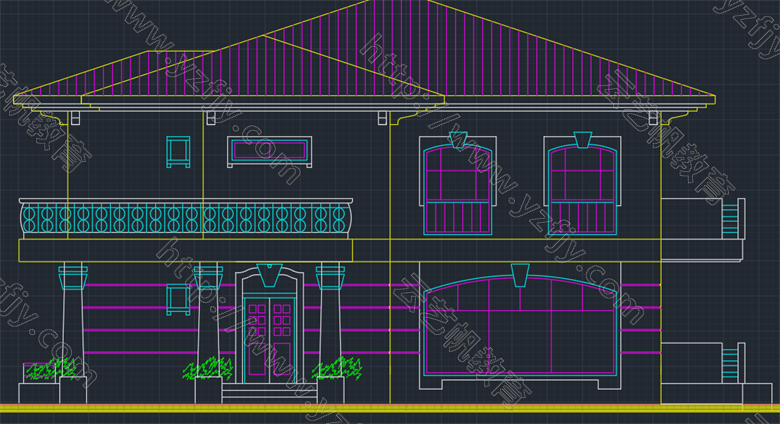
Task: Select the leftmost porch column
Action: (73, 334)
